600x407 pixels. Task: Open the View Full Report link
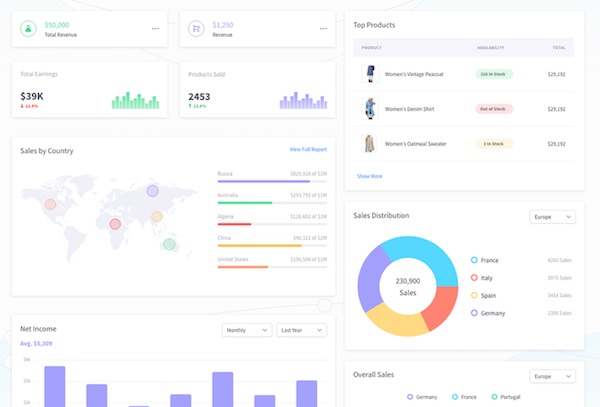coord(308,150)
